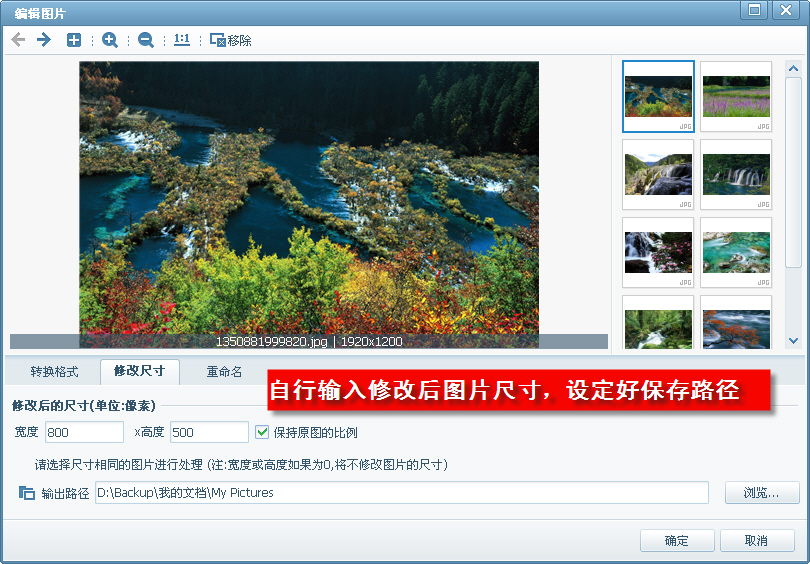Click the output path folder icon

point(27,493)
